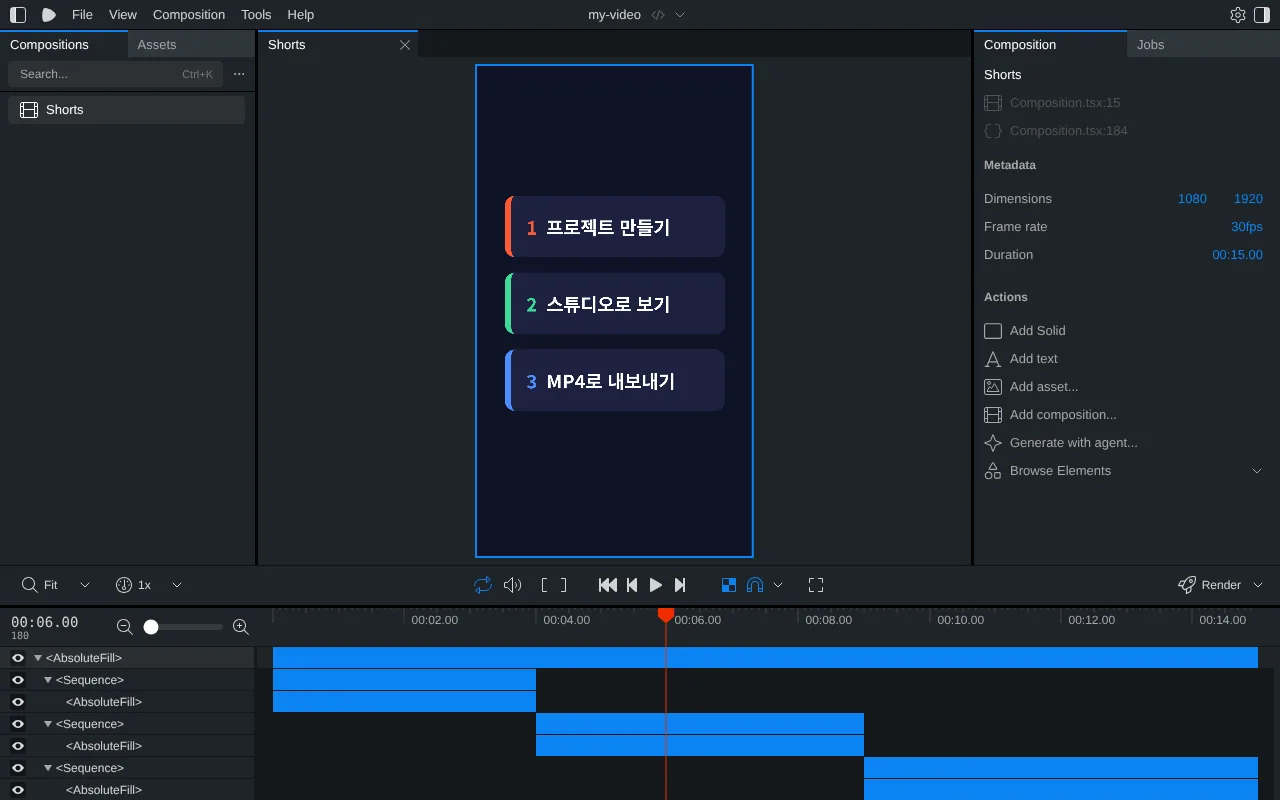This screenshot has width=1280, height=800.
Task: Expand the Browse Elements section
Action: (1257, 471)
